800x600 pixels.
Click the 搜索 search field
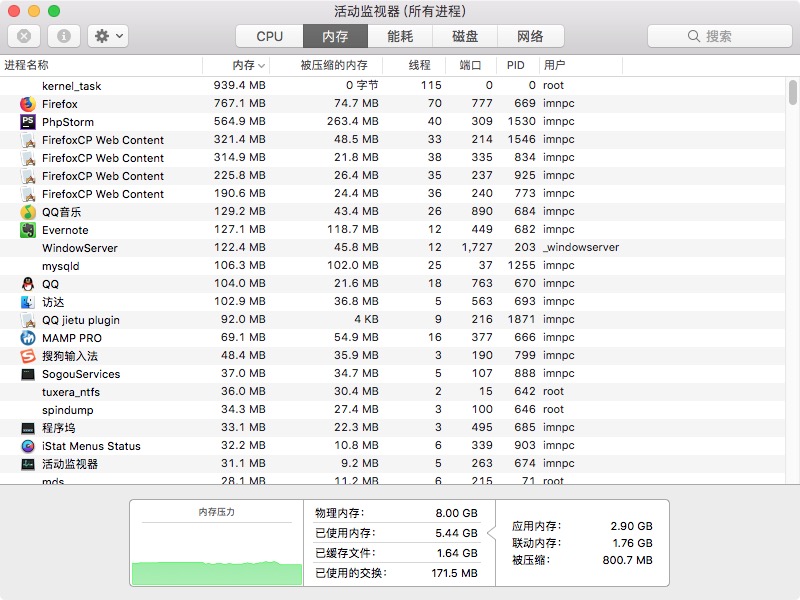click(719, 36)
